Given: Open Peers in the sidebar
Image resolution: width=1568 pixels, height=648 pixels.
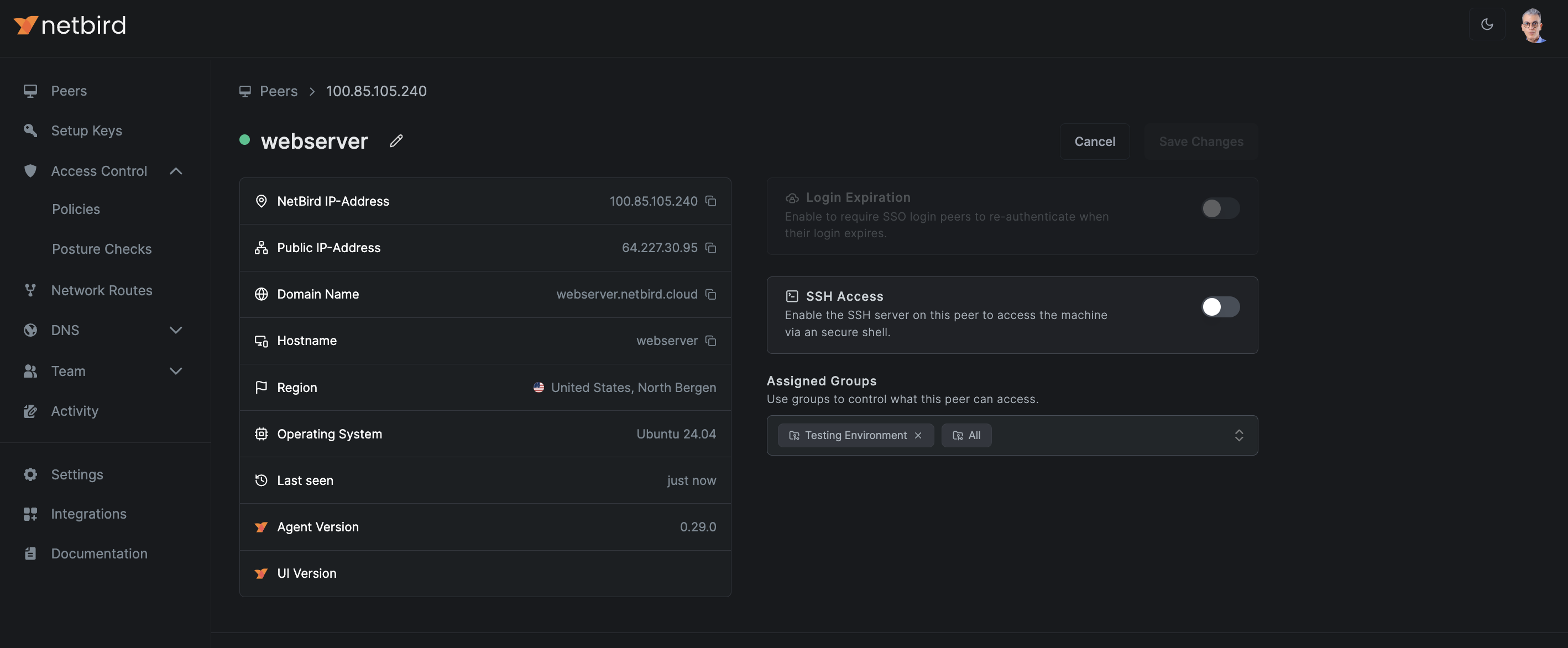Looking at the screenshot, I should [x=69, y=91].
